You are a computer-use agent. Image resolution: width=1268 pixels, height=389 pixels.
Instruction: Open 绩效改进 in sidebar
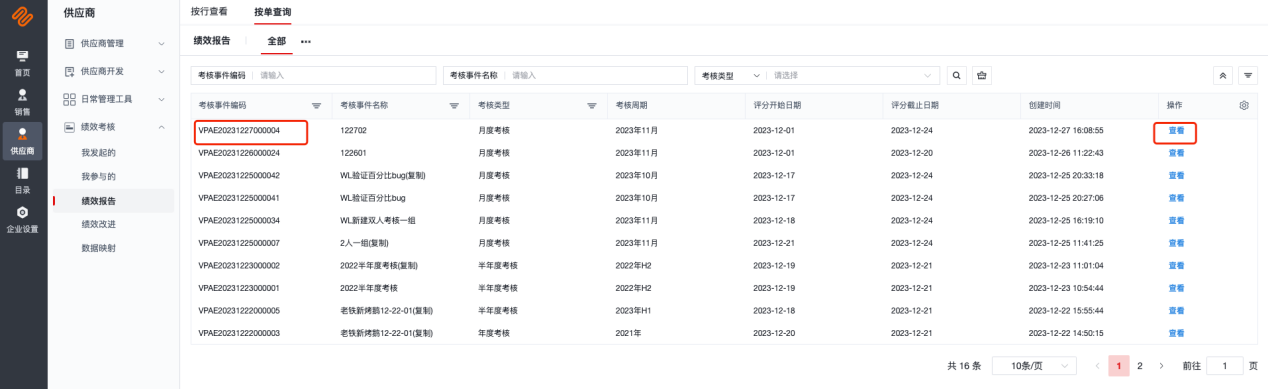point(99,224)
